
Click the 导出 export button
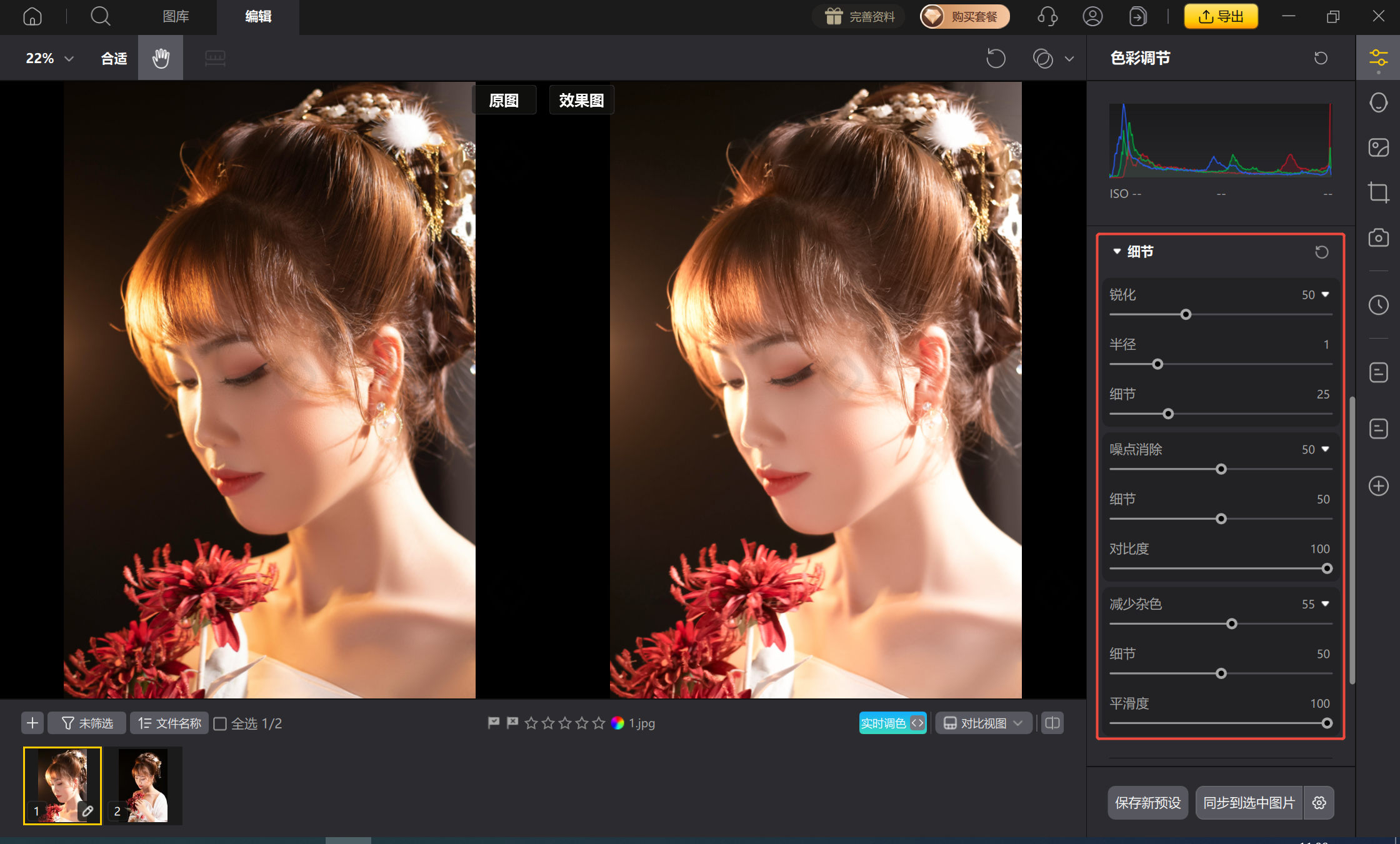(1220, 16)
